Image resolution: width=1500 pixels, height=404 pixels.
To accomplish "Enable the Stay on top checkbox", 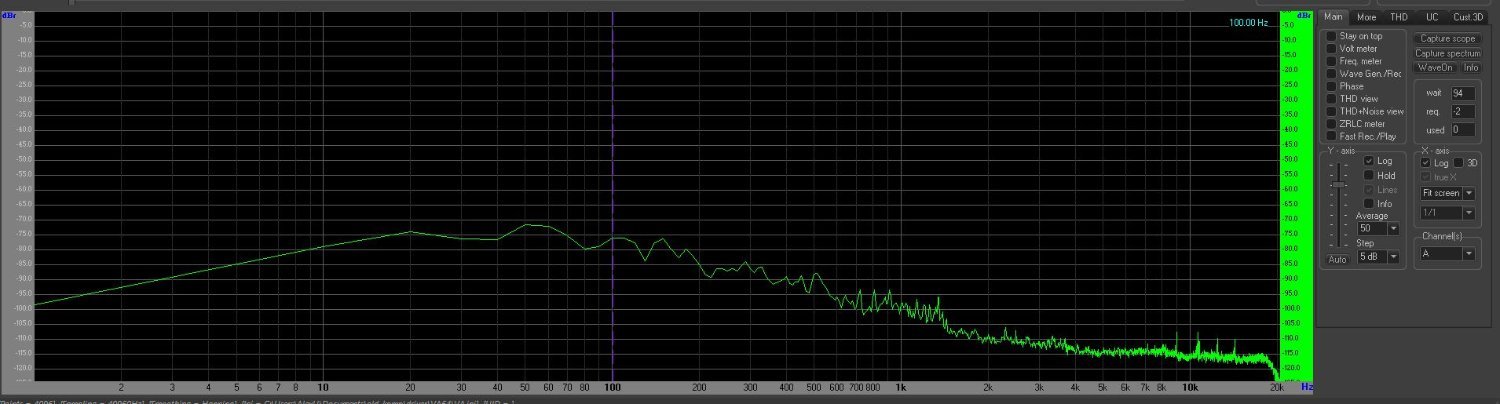I will click(1331, 36).
